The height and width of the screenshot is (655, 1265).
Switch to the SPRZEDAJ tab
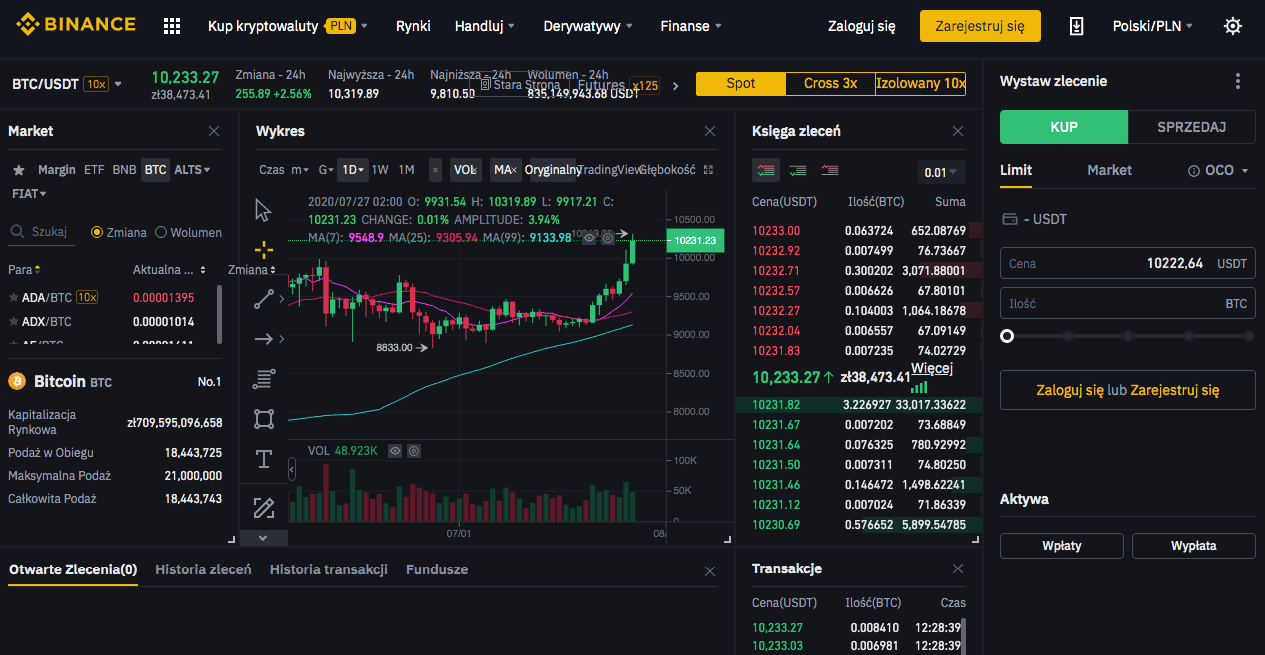[x=1191, y=127]
